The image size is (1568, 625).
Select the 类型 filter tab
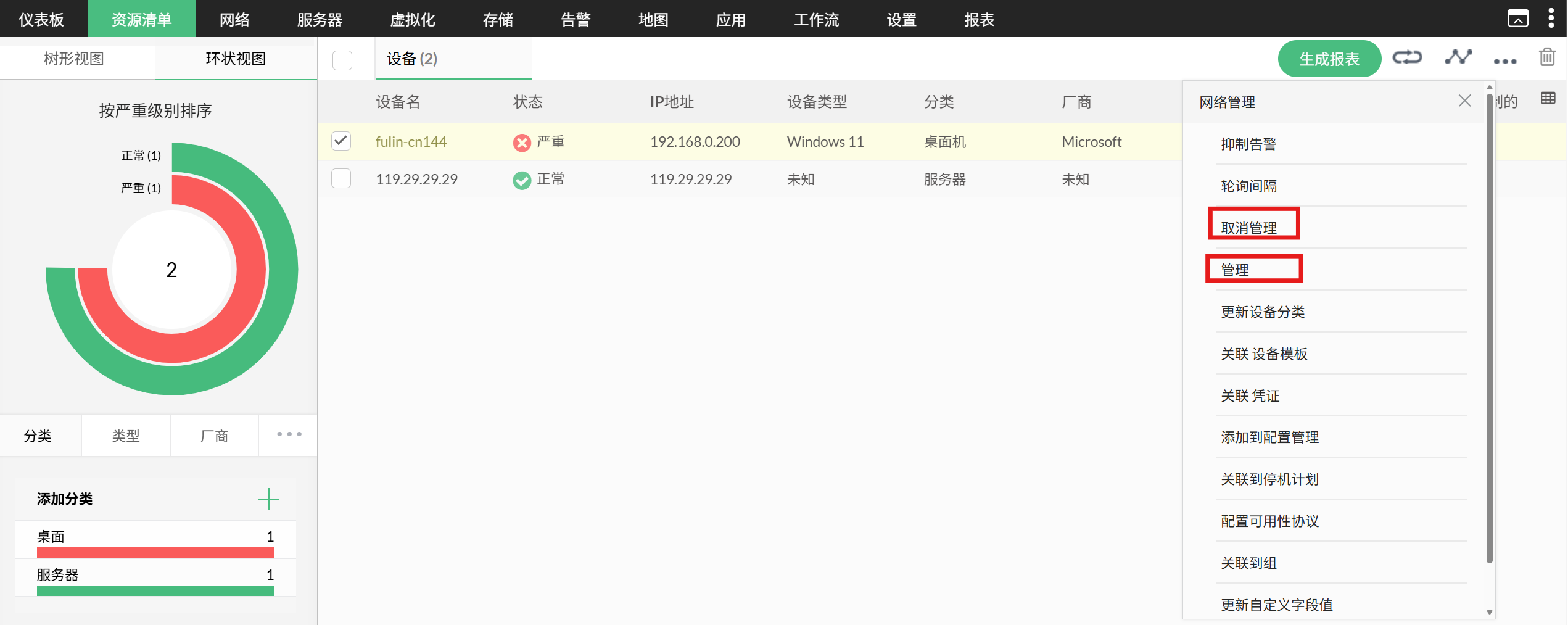click(126, 436)
